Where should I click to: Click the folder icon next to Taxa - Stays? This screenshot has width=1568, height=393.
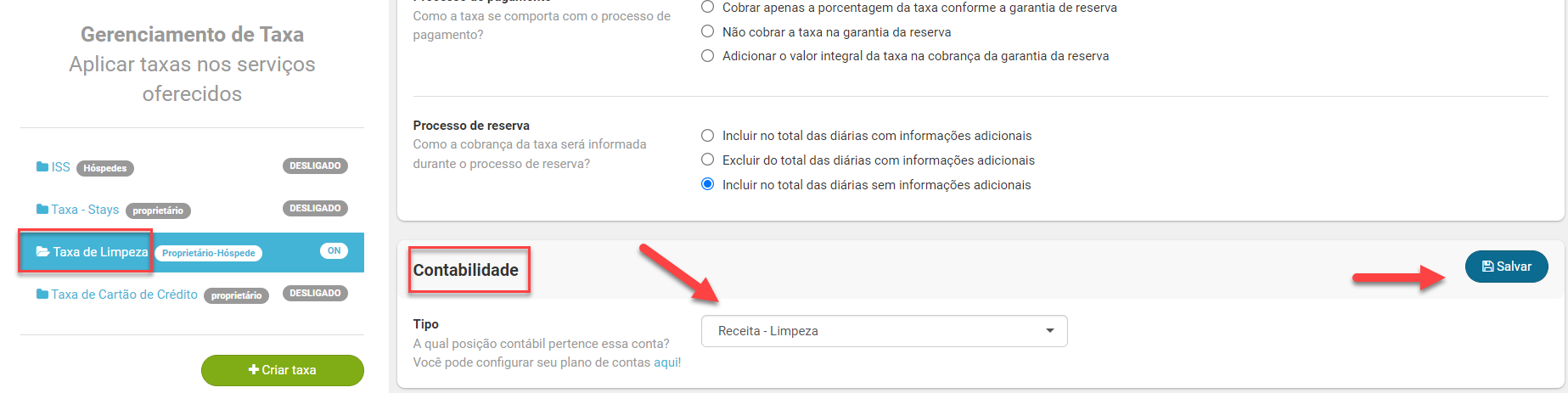tap(42, 210)
